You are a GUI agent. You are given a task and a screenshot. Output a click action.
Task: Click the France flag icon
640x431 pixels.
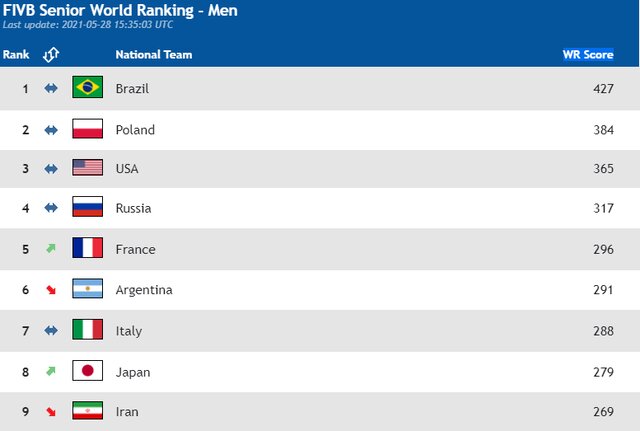[88, 249]
